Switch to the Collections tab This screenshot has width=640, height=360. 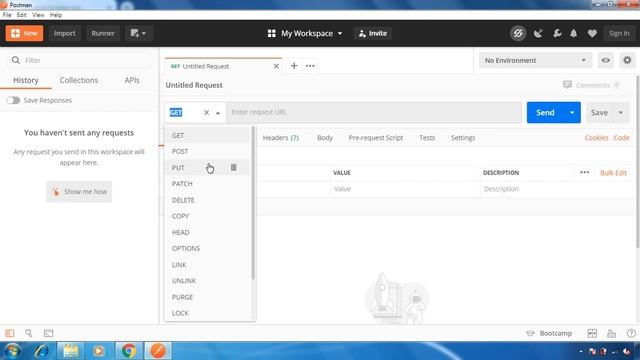tap(79, 80)
